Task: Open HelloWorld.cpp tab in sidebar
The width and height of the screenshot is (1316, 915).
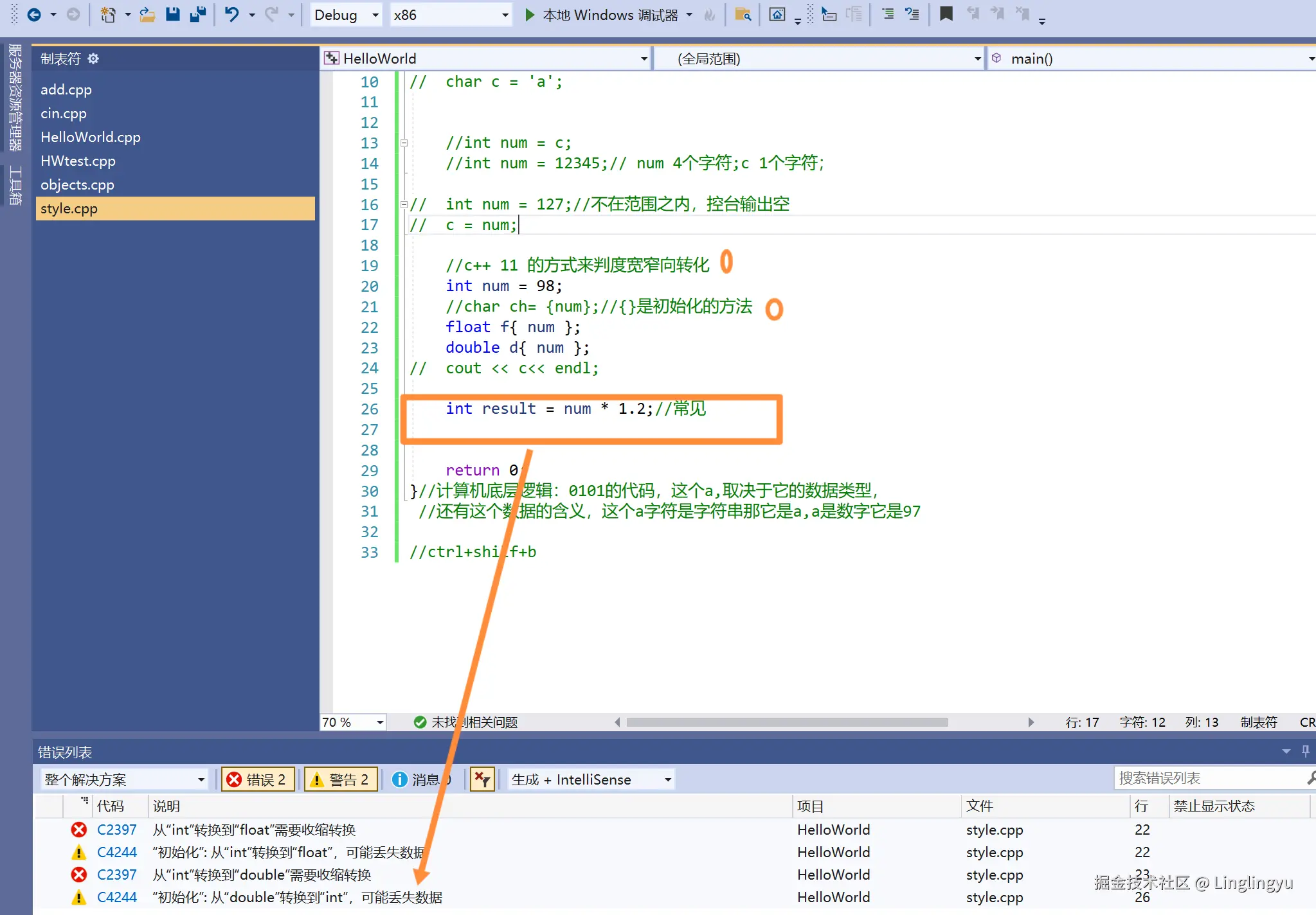Action: (x=90, y=137)
